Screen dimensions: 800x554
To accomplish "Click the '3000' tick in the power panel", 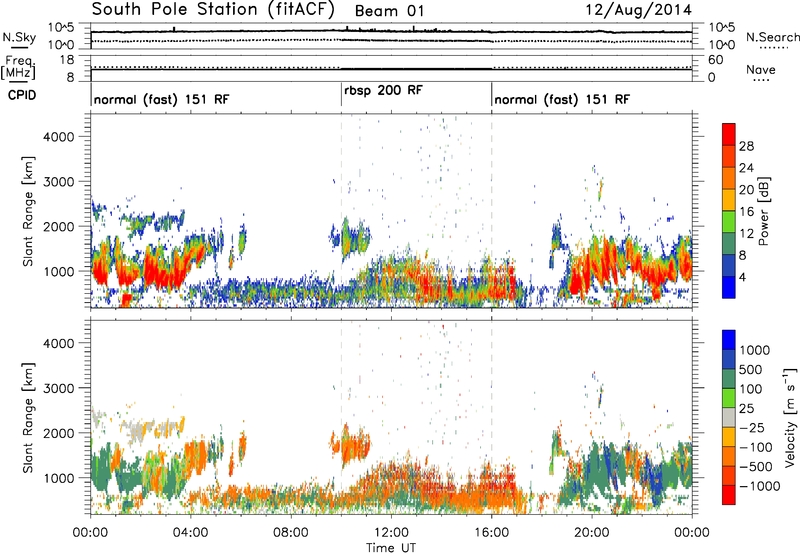I will (x=59, y=182).
